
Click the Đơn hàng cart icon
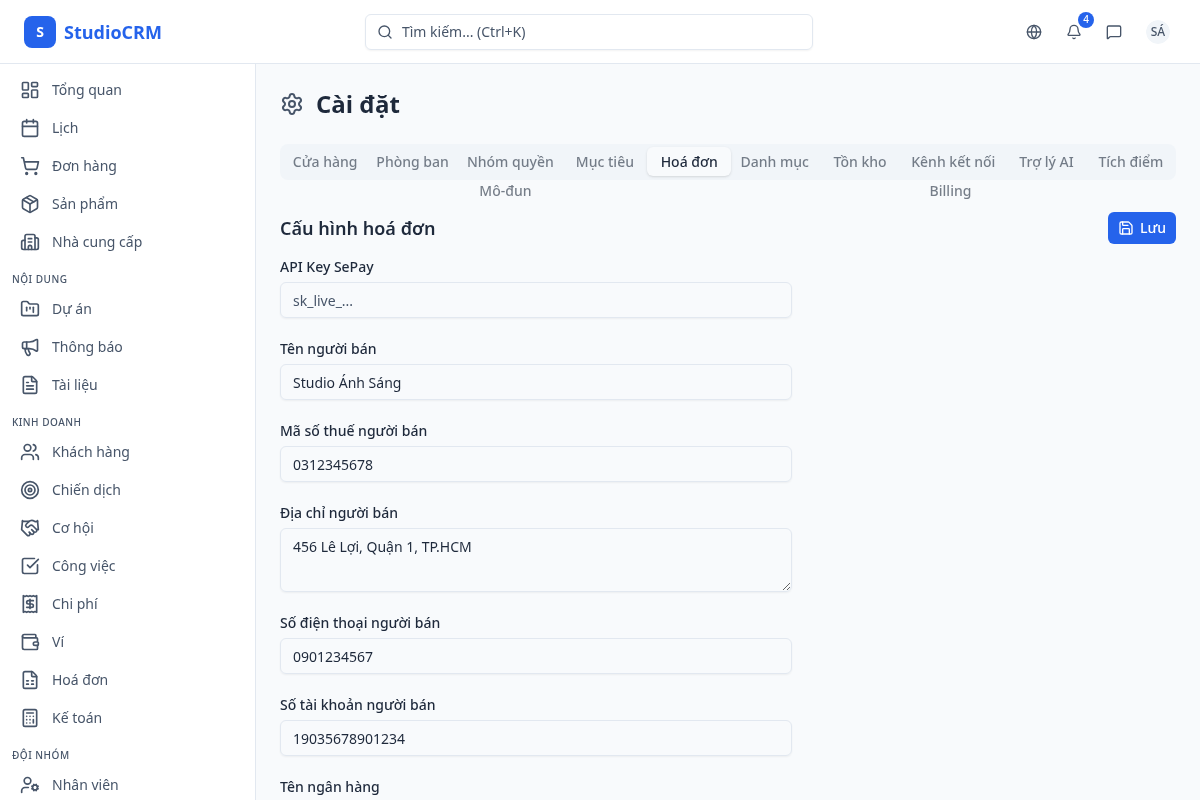pos(30,166)
